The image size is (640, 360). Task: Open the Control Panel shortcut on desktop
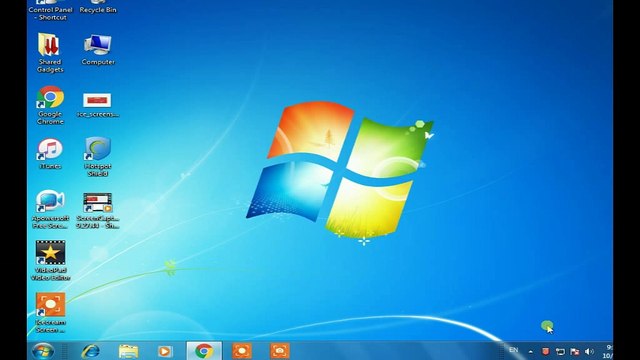50,10
